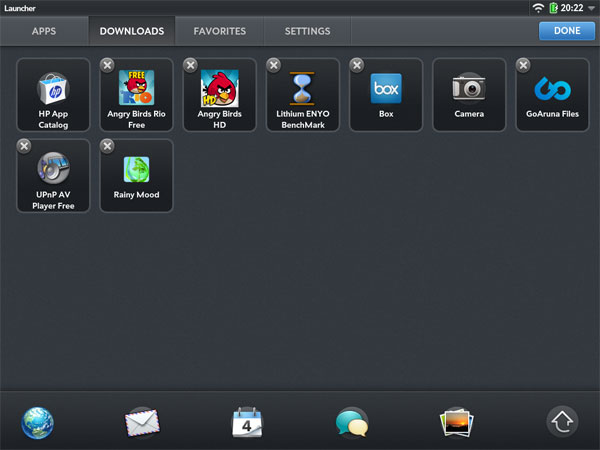Open the Launcher menu label

point(20,8)
